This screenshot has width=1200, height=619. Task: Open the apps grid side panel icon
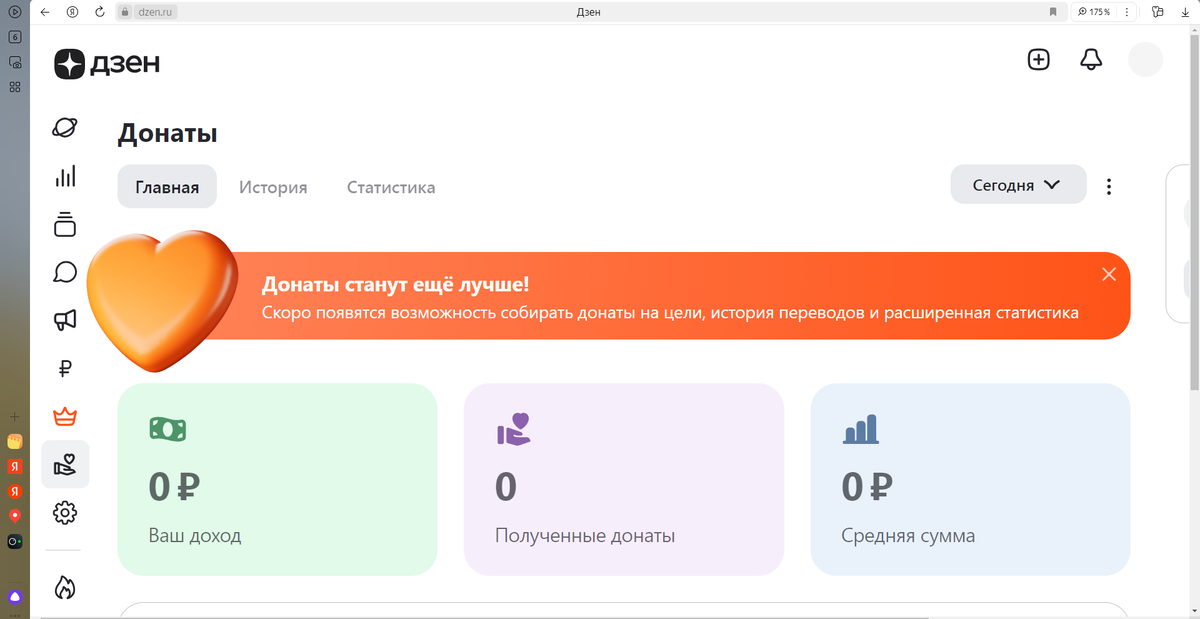[x=15, y=87]
